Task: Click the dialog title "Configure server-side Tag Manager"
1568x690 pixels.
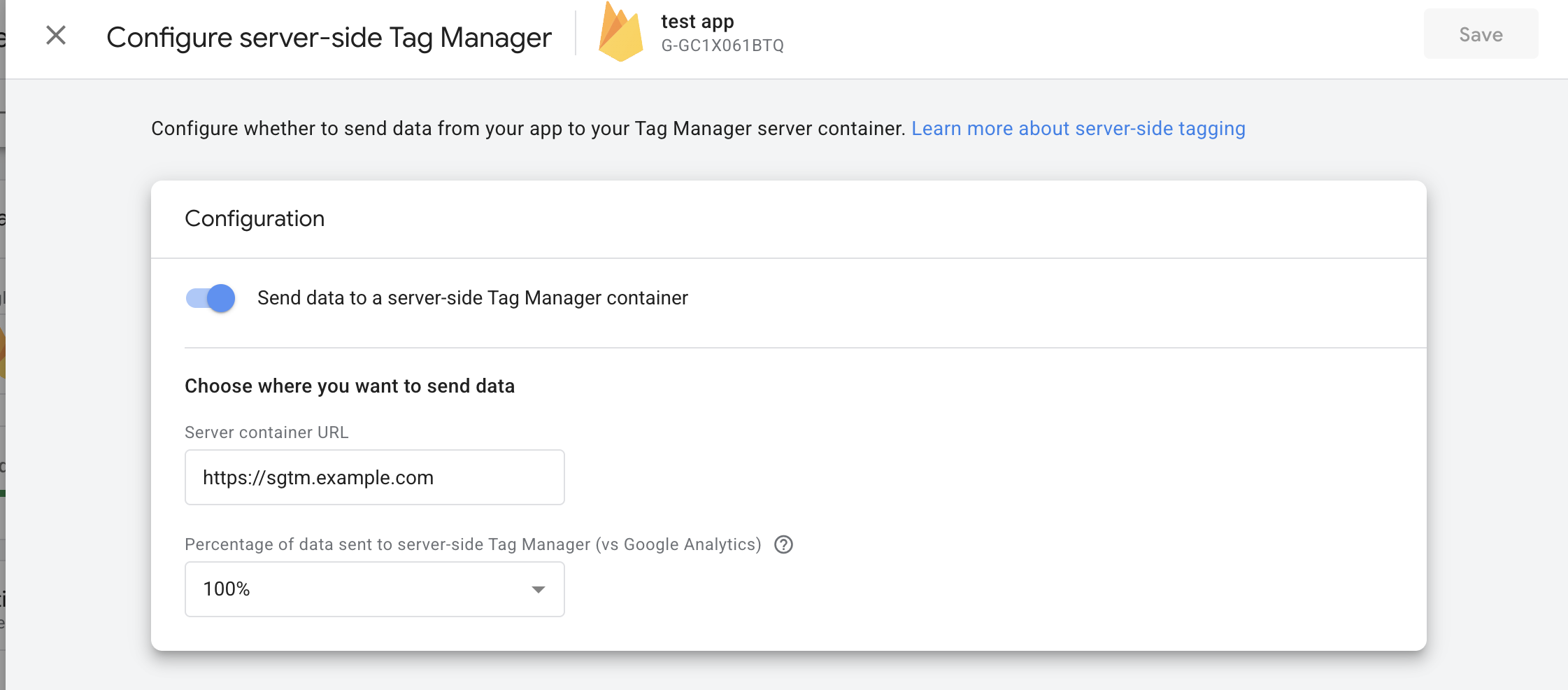Action: 328,37
